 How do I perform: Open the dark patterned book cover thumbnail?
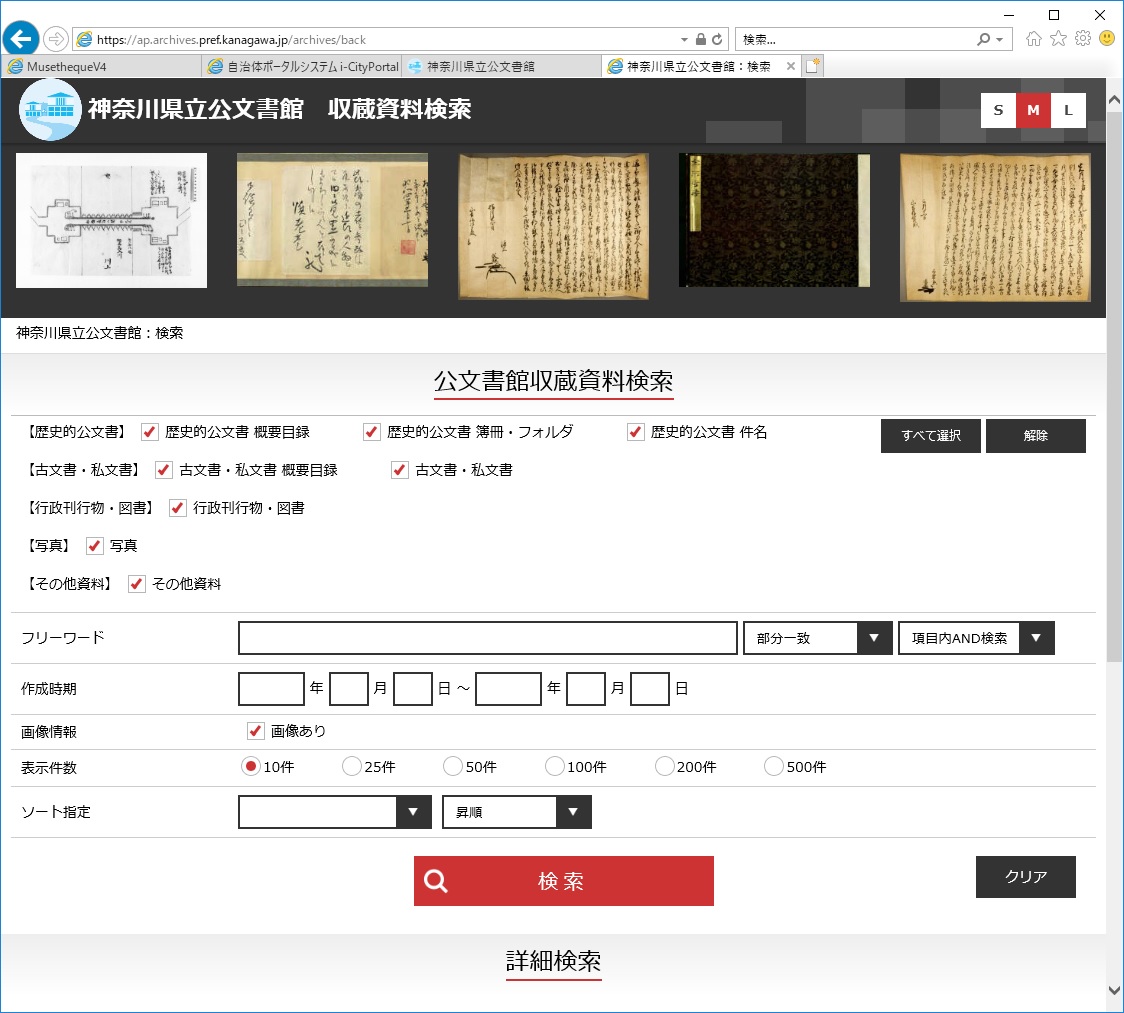[x=774, y=220]
